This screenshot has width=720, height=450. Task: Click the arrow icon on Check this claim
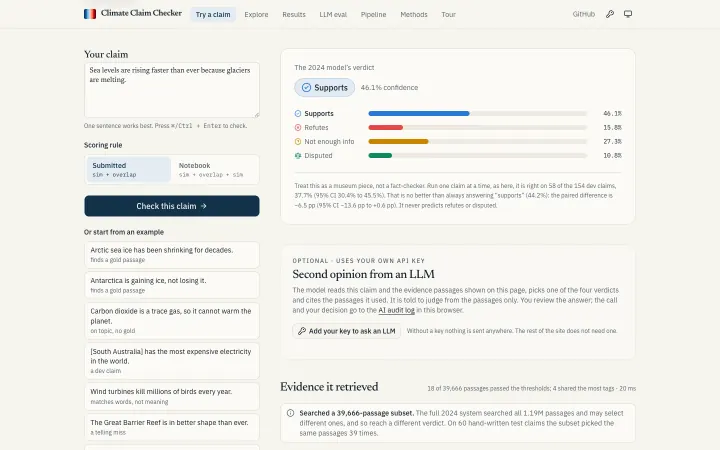[203, 206]
